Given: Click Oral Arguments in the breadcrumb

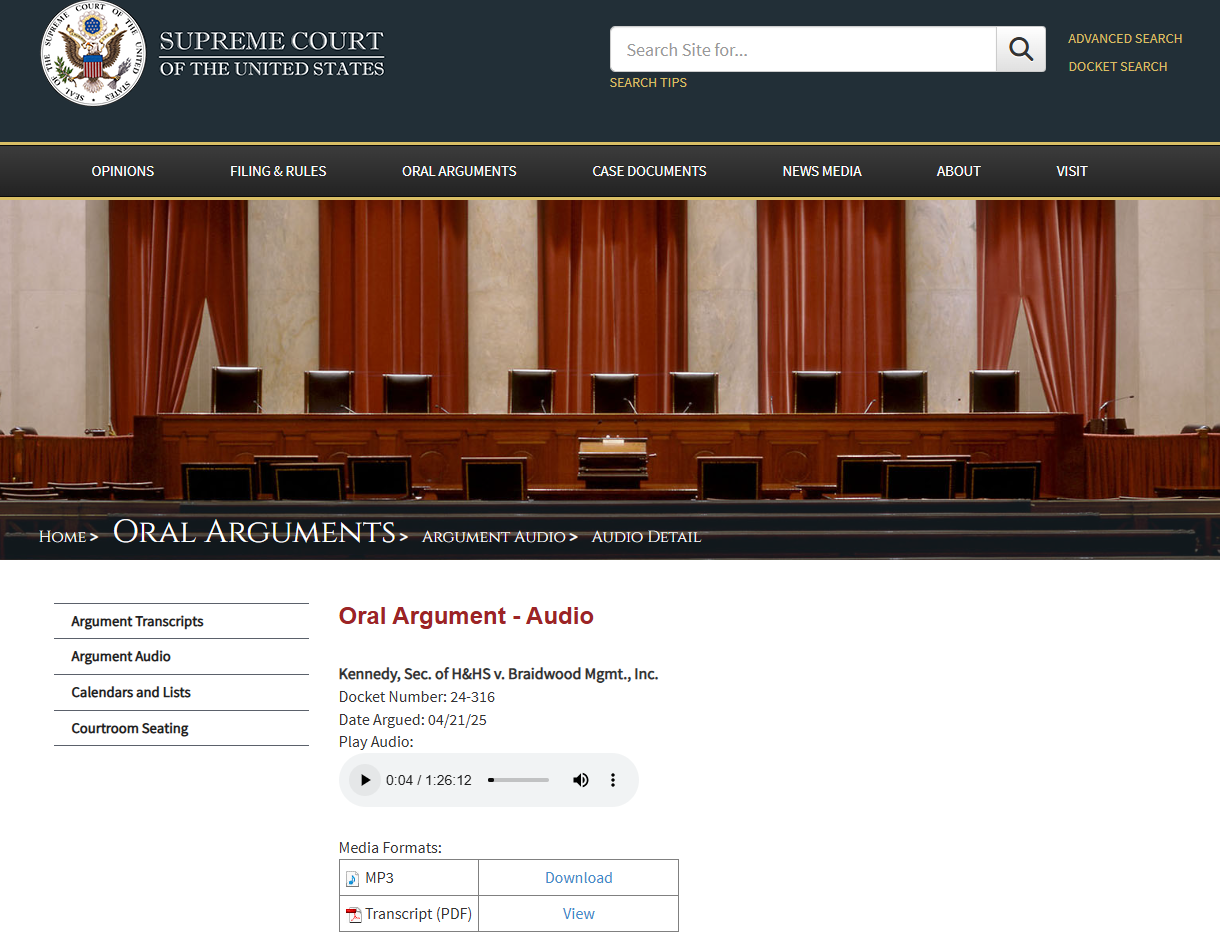Looking at the screenshot, I should (254, 532).
